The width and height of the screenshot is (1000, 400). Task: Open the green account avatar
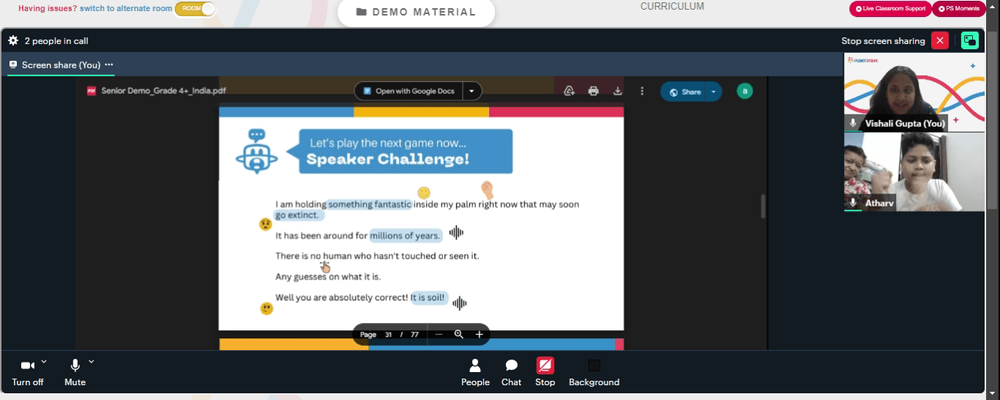[744, 91]
